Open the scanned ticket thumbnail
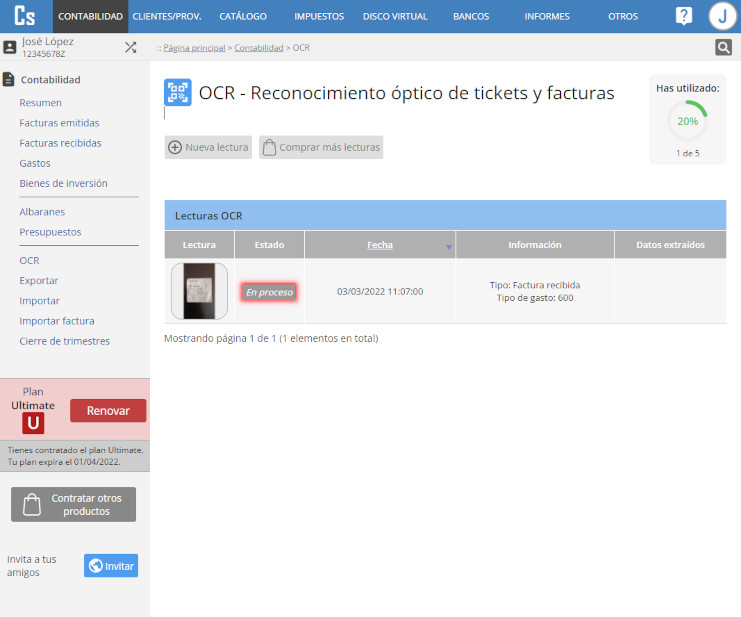 pos(199,291)
